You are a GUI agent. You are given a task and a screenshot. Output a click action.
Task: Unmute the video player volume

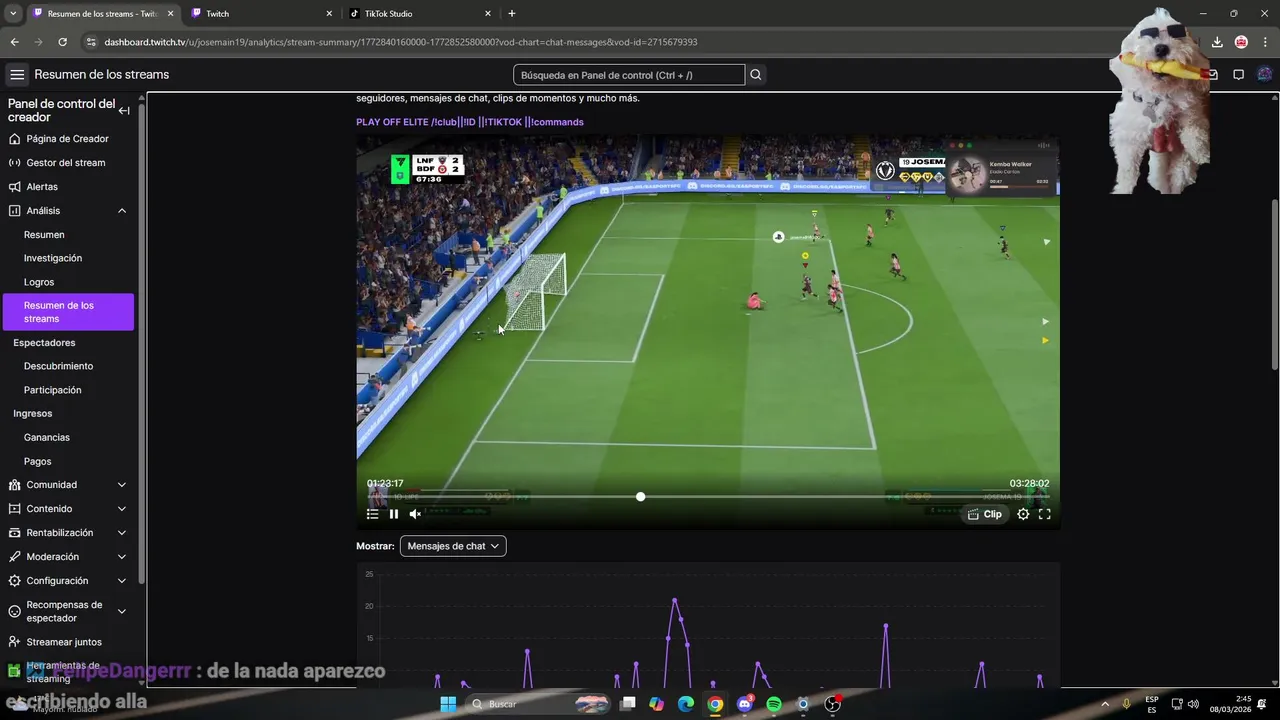click(x=415, y=514)
